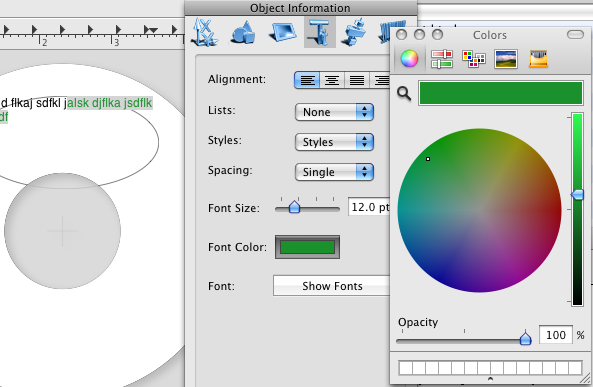This screenshot has width=593, height=387.
Task: Switch to image palettes picker mode
Action: click(506, 59)
